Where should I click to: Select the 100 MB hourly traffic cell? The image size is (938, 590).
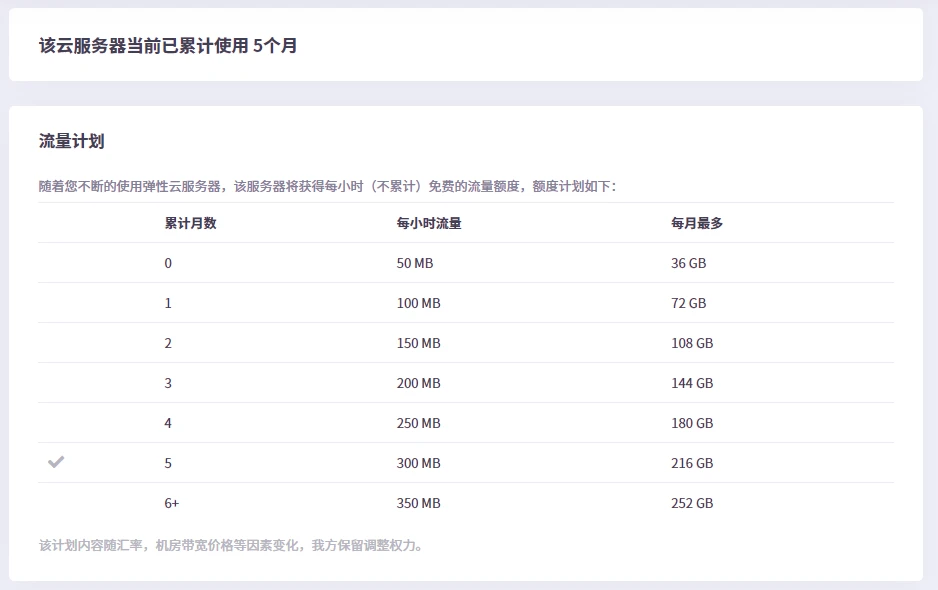tap(418, 303)
